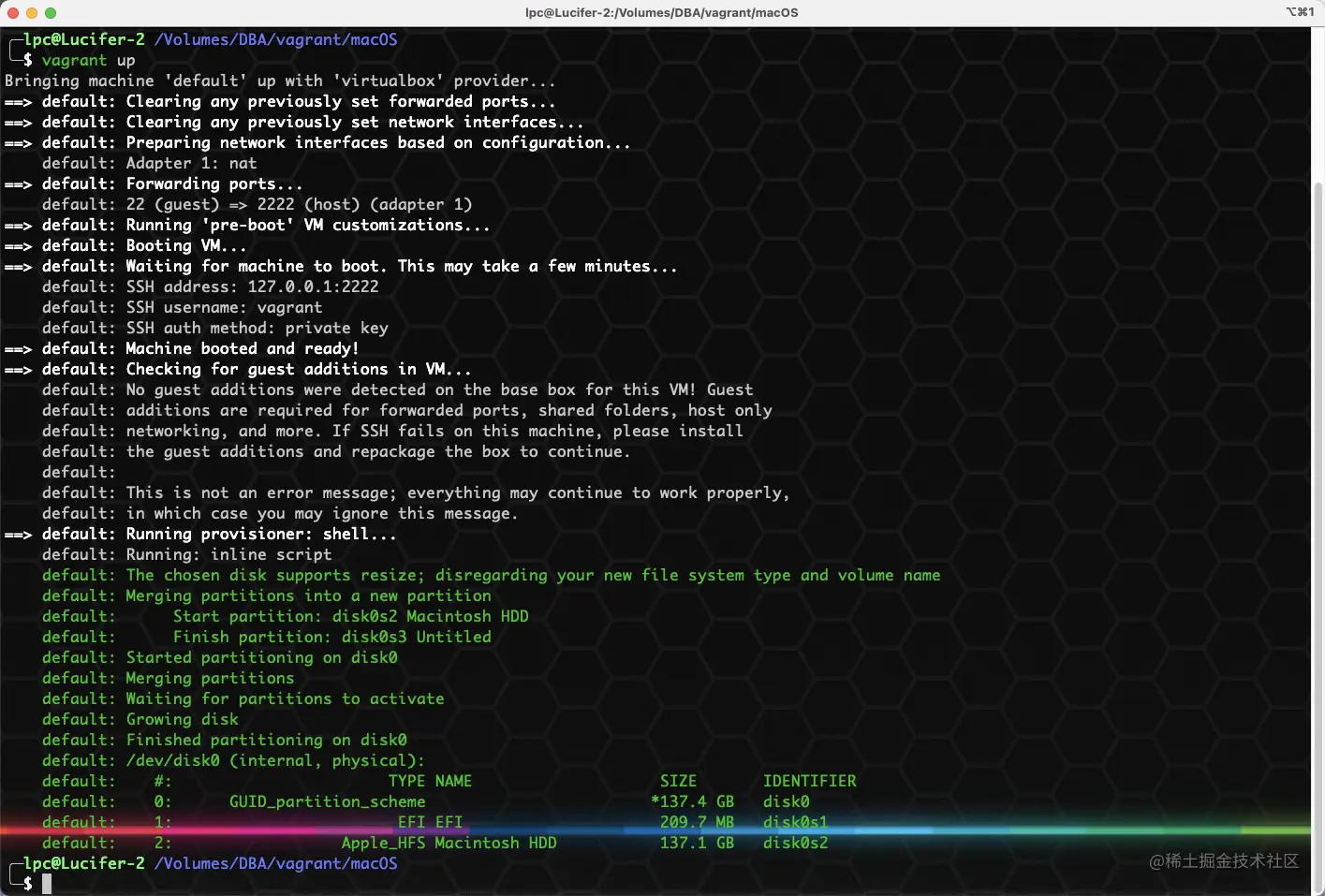Screen dimensions: 1325x896
Task: Click the 'Machine booted and ready!' line
Action: pos(182,349)
